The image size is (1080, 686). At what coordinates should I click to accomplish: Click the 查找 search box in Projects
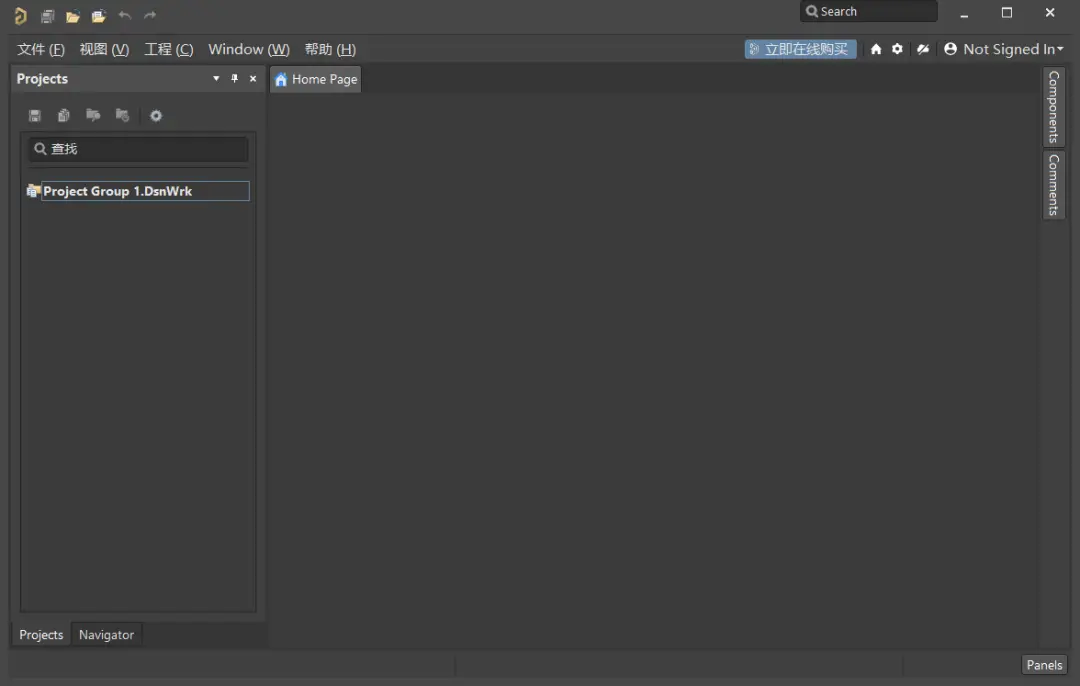(138, 149)
